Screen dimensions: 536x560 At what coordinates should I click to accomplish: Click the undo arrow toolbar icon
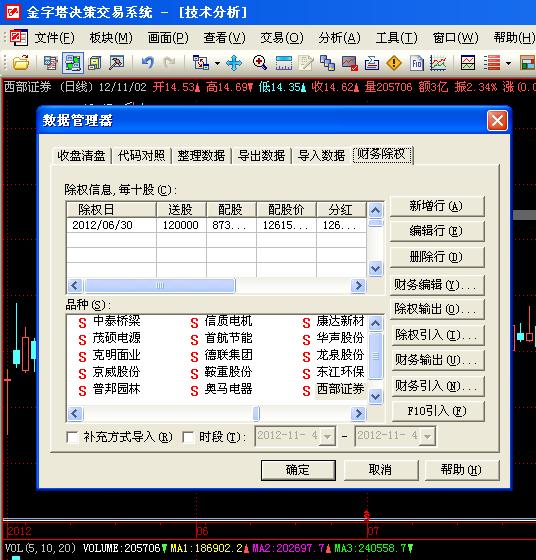pos(147,63)
